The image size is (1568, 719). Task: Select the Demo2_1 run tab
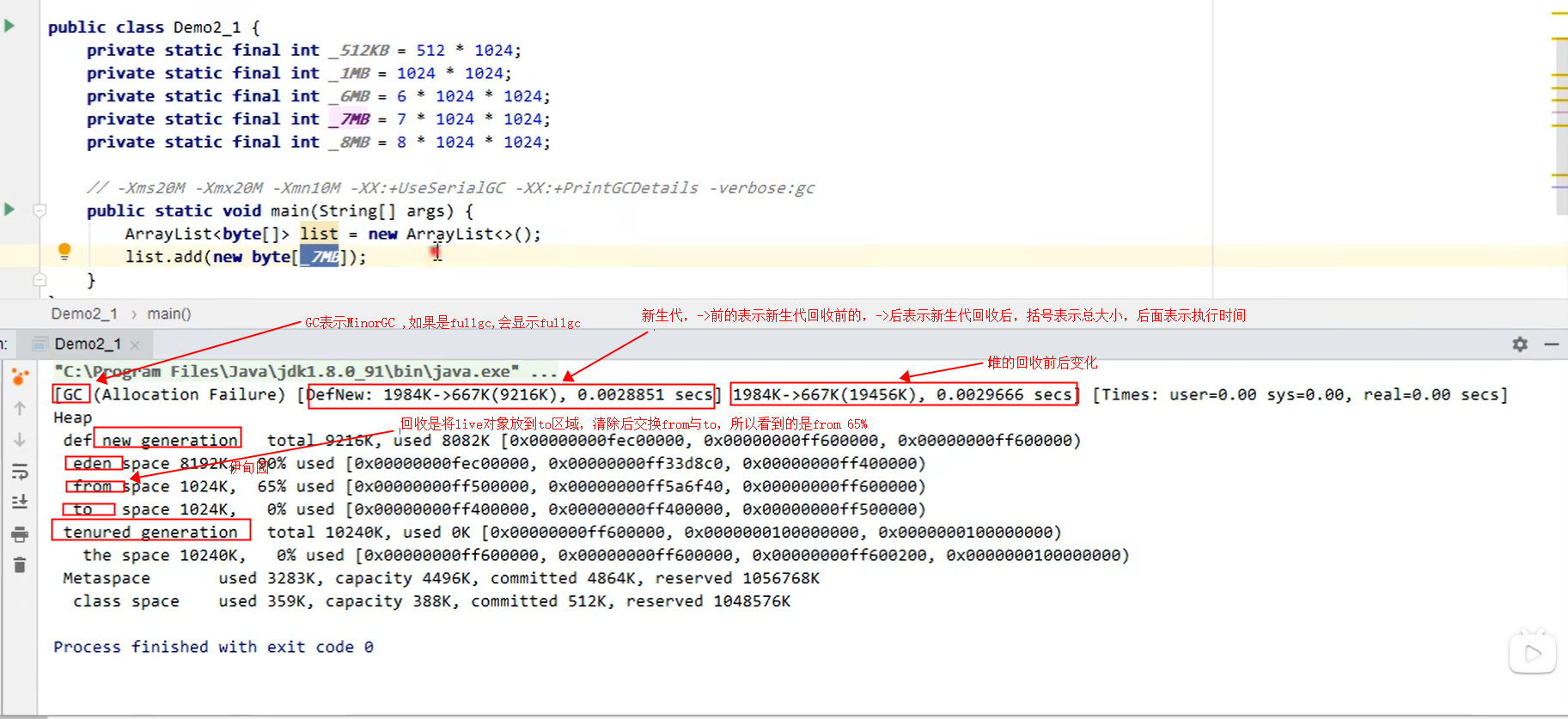pyautogui.click(x=86, y=344)
